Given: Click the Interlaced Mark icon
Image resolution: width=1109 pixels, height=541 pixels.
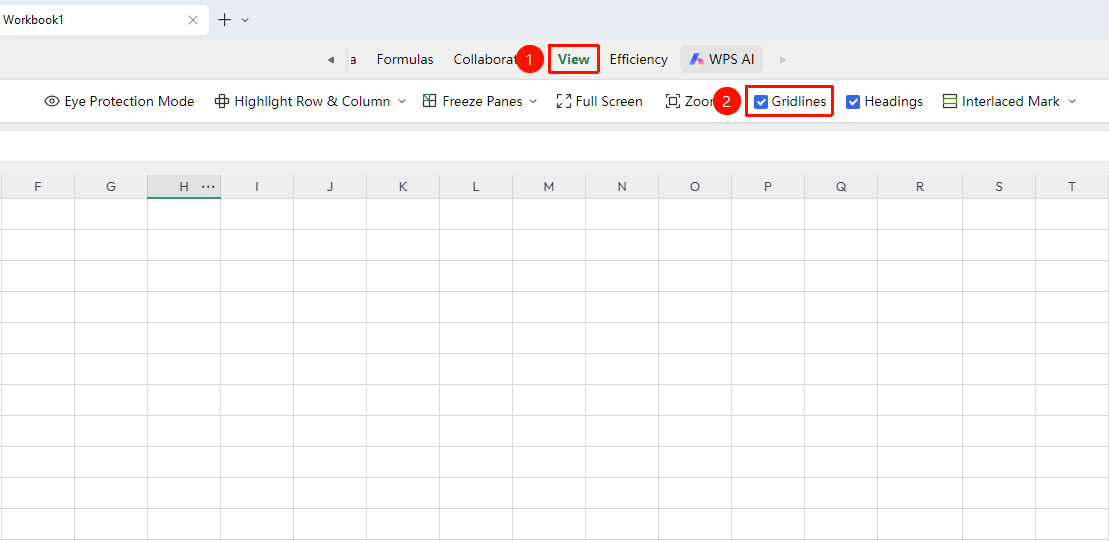Looking at the screenshot, I should coord(950,101).
